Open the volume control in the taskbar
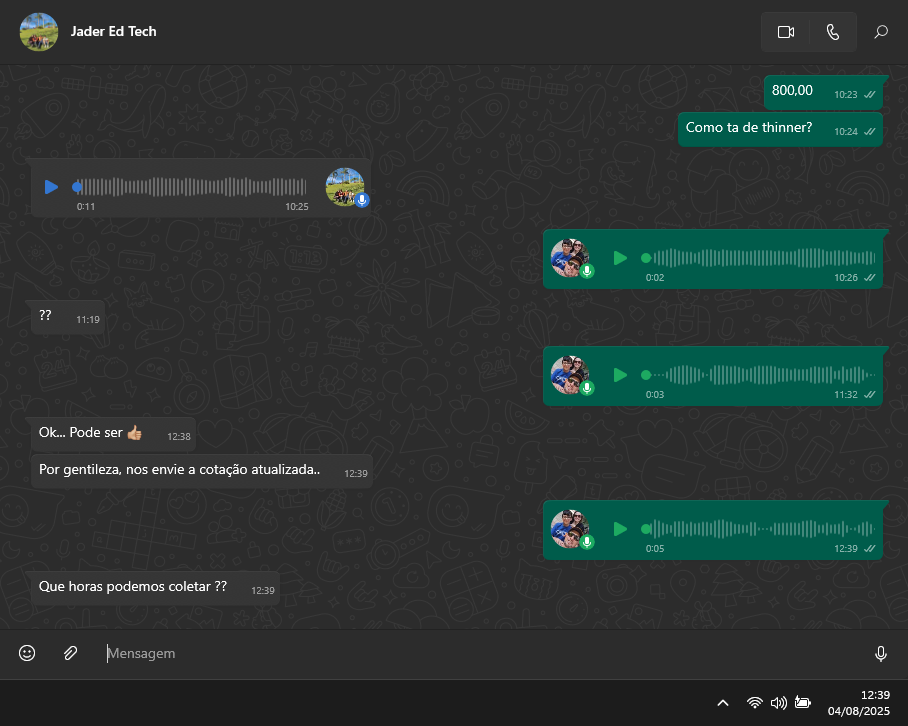The height and width of the screenshot is (726, 908). tap(779, 703)
